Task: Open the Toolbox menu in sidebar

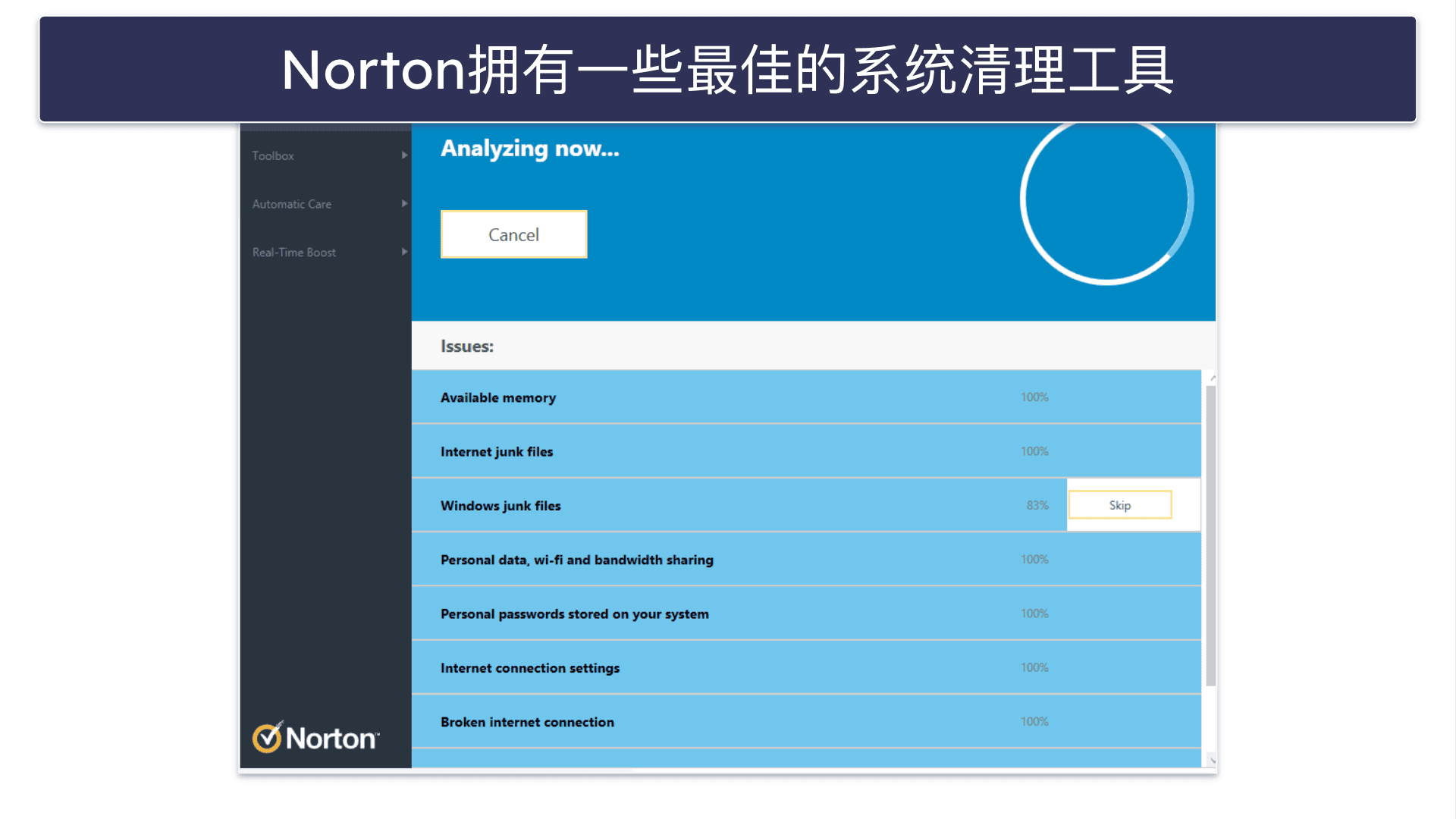Action: (x=273, y=155)
